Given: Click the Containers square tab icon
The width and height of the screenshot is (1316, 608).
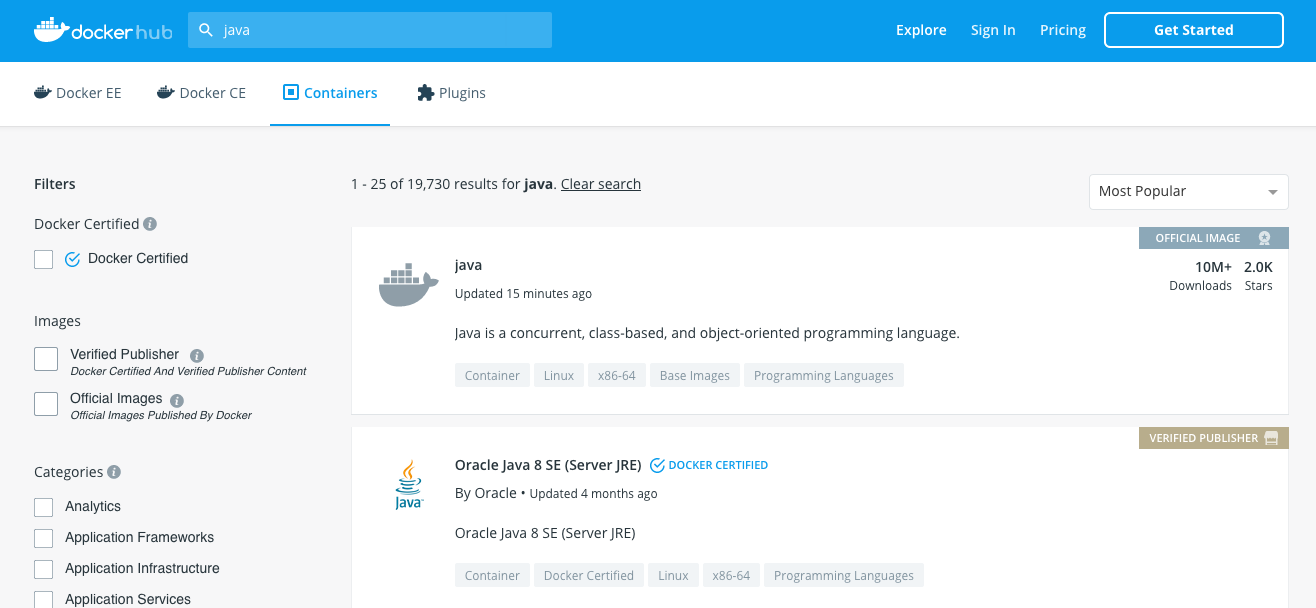Looking at the screenshot, I should coord(291,93).
